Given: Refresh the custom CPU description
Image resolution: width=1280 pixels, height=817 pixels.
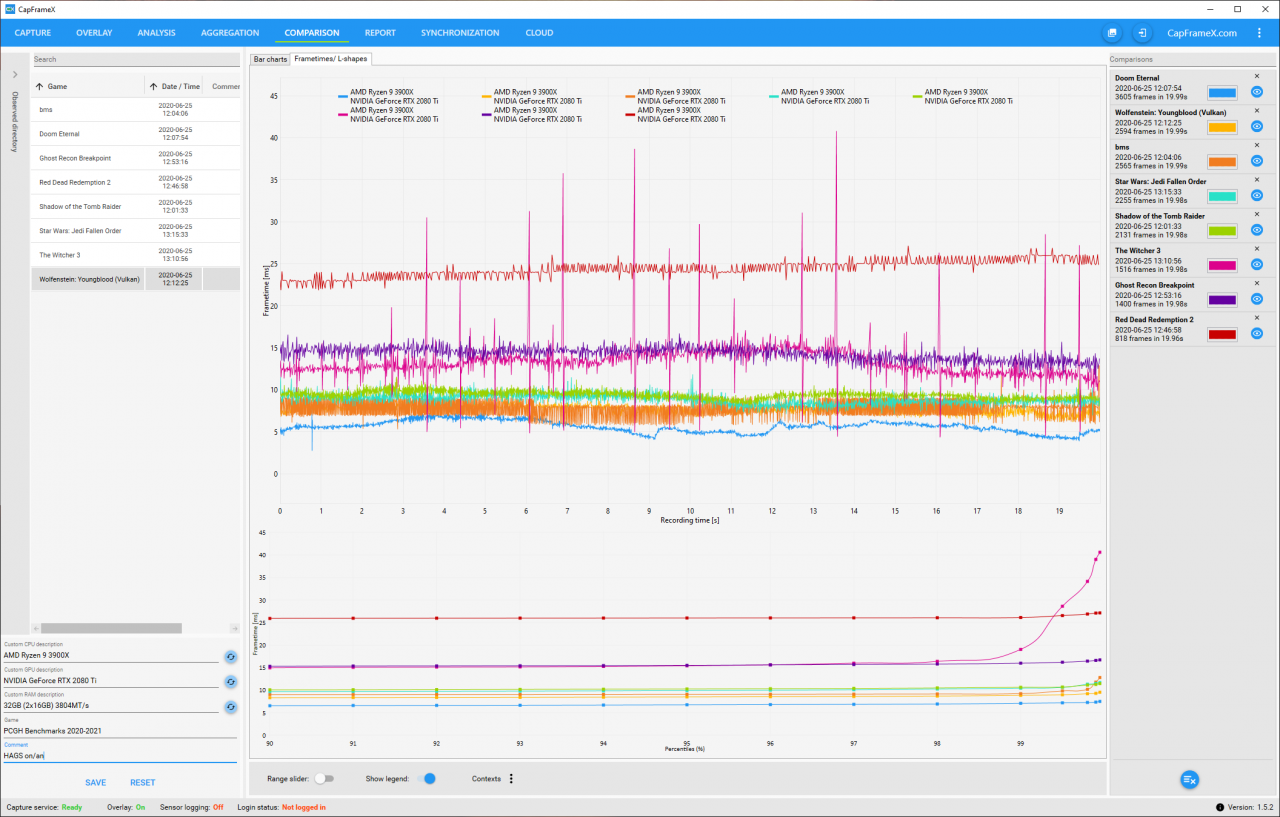Looking at the screenshot, I should tap(231, 656).
